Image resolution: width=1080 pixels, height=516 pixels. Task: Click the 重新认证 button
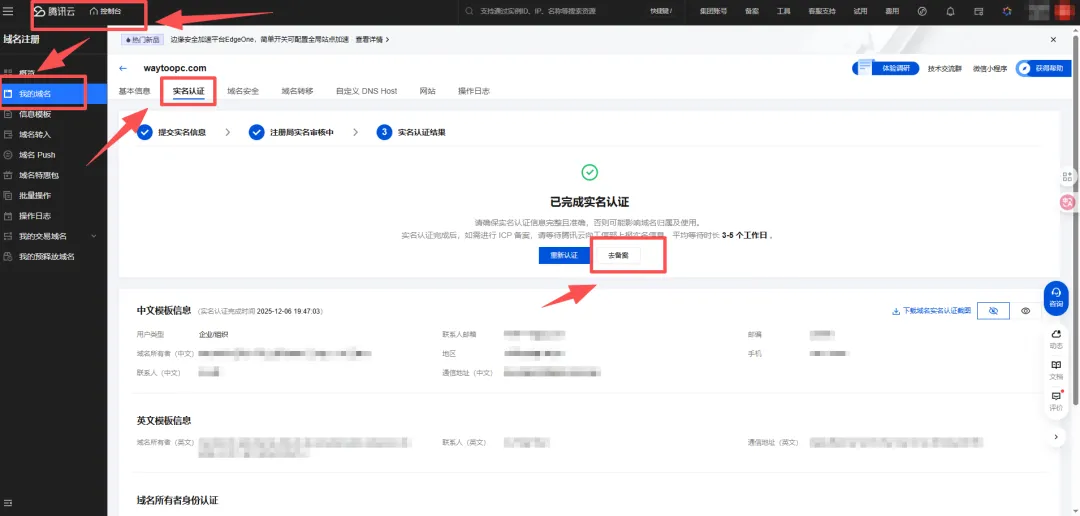563,255
